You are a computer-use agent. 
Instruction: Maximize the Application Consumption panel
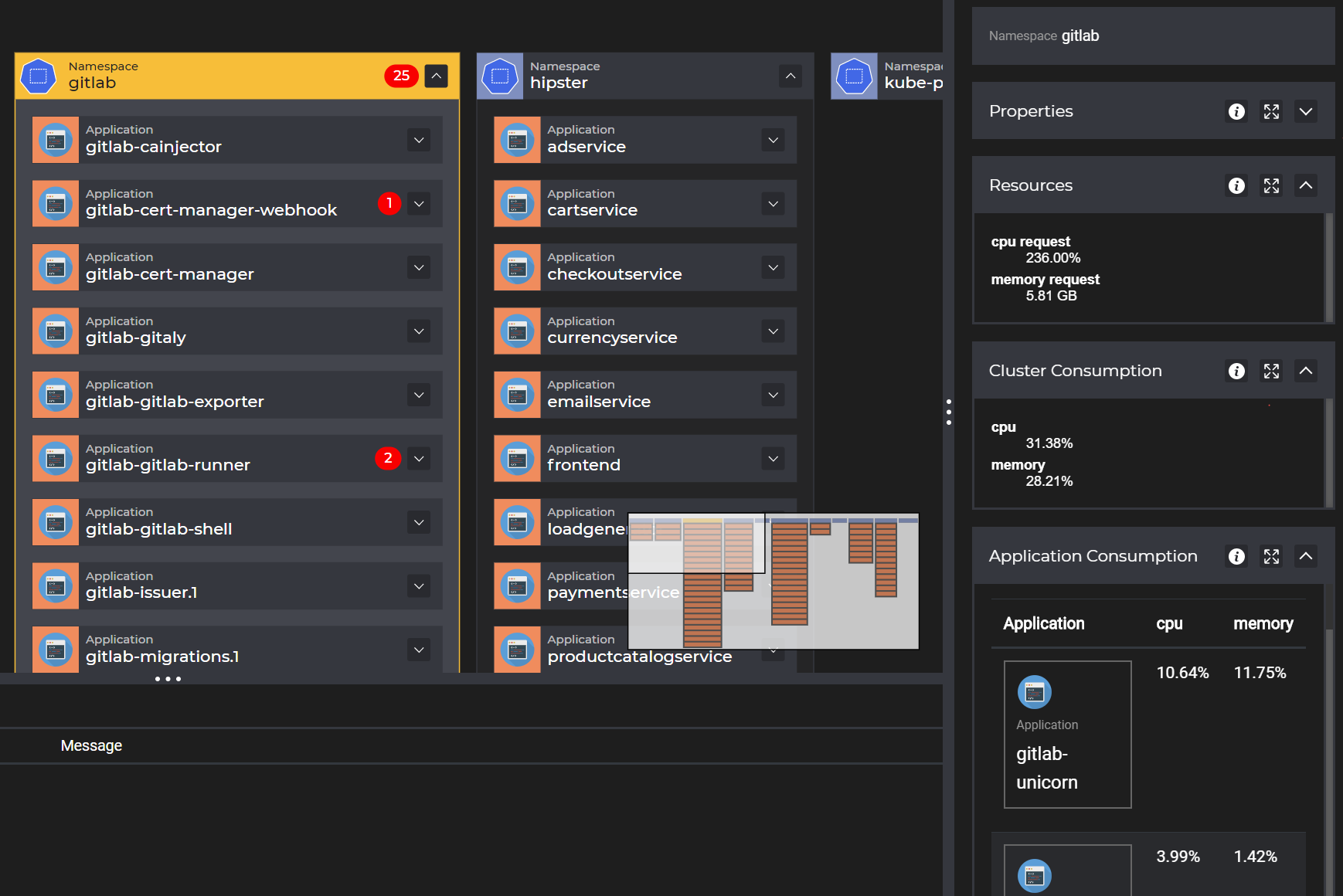[x=1271, y=556]
